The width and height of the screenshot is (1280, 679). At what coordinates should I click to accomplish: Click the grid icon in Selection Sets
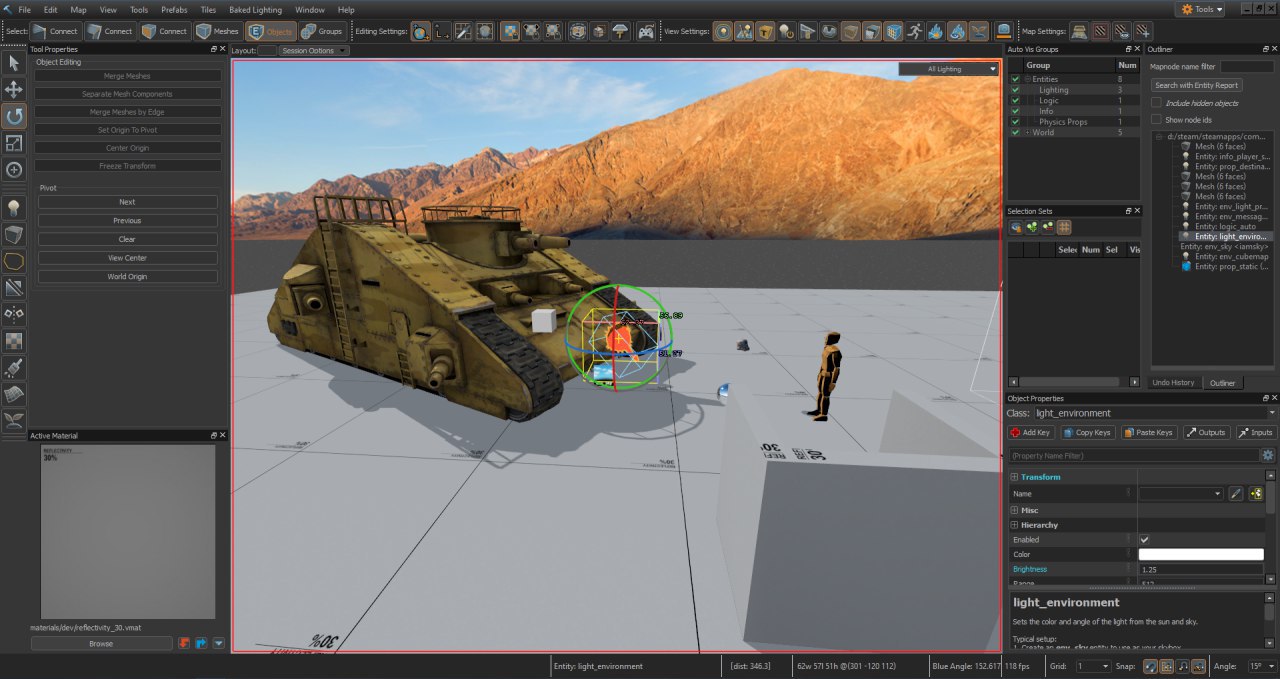(x=1064, y=227)
